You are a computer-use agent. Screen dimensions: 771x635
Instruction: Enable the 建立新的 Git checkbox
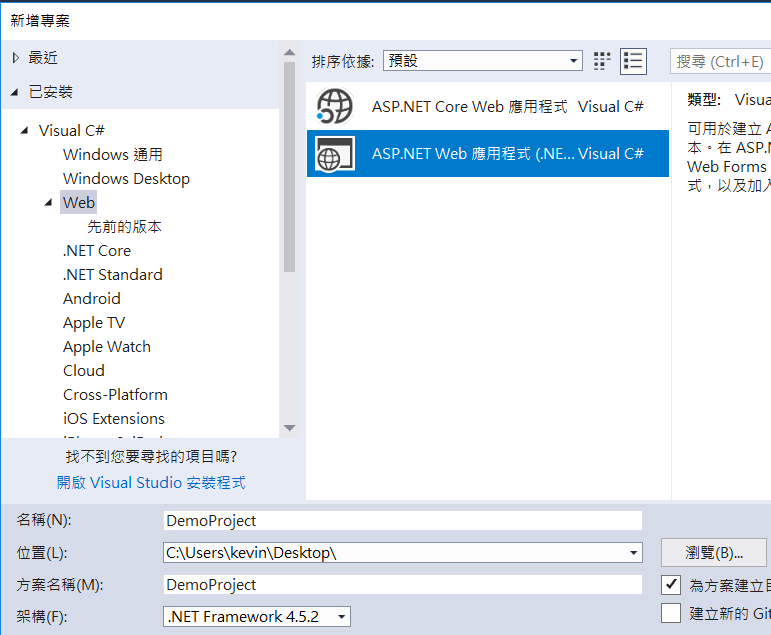point(671,613)
